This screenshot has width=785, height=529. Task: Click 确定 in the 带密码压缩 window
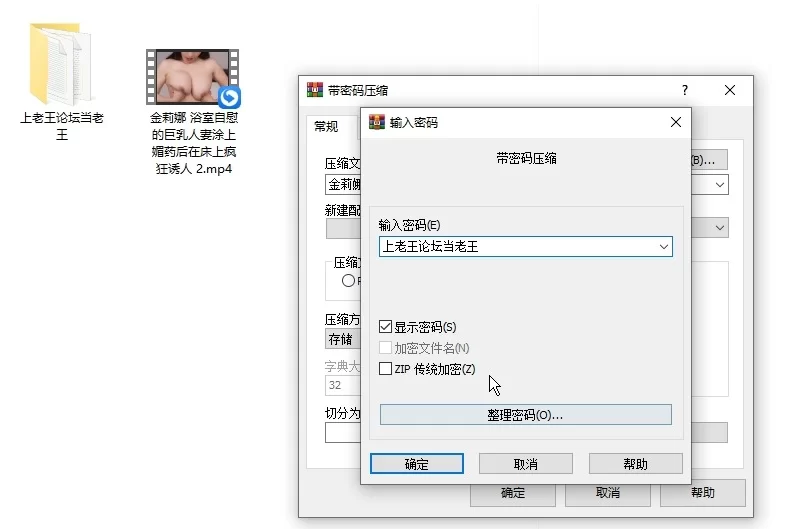pos(513,493)
